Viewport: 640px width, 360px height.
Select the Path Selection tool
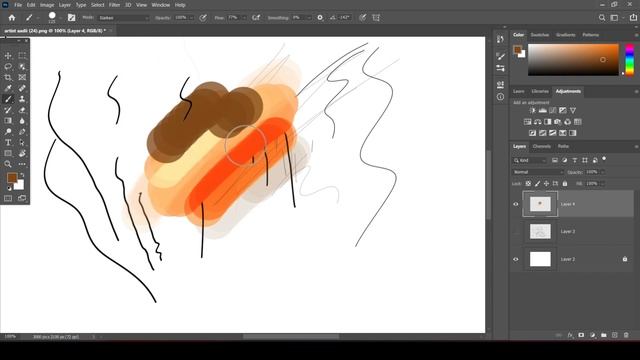point(22,142)
